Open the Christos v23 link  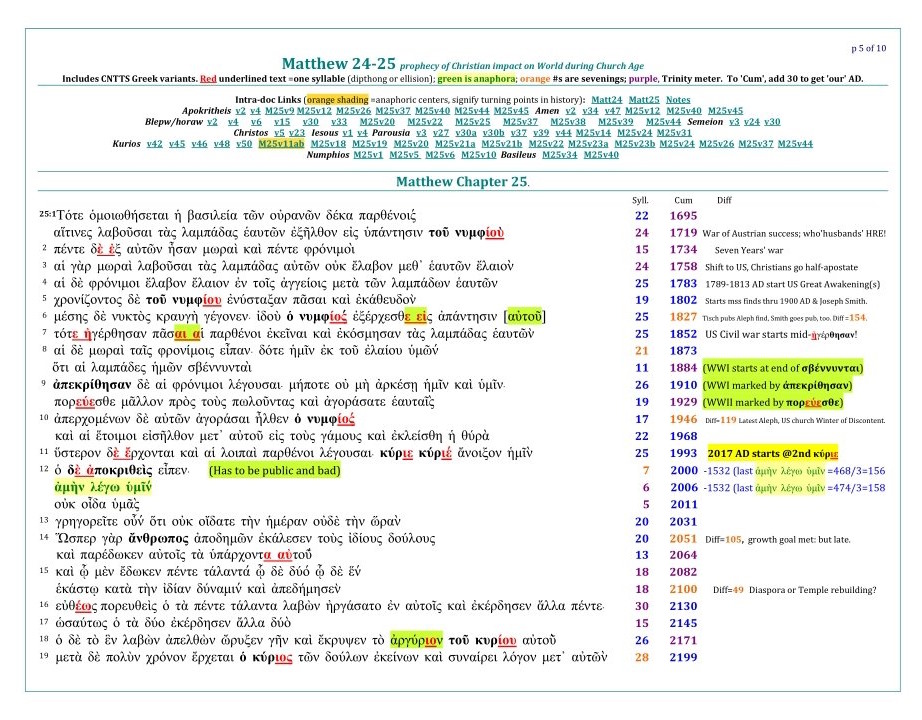[x=296, y=133]
